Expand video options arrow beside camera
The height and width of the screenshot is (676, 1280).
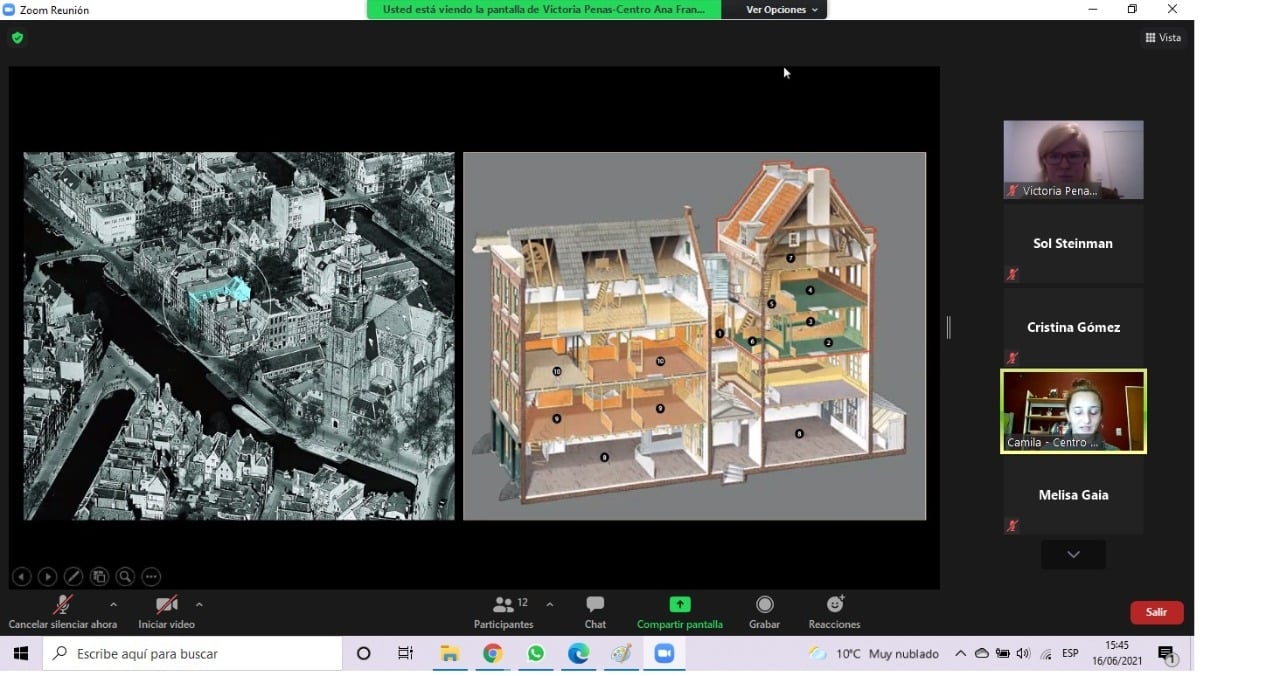[x=199, y=604]
